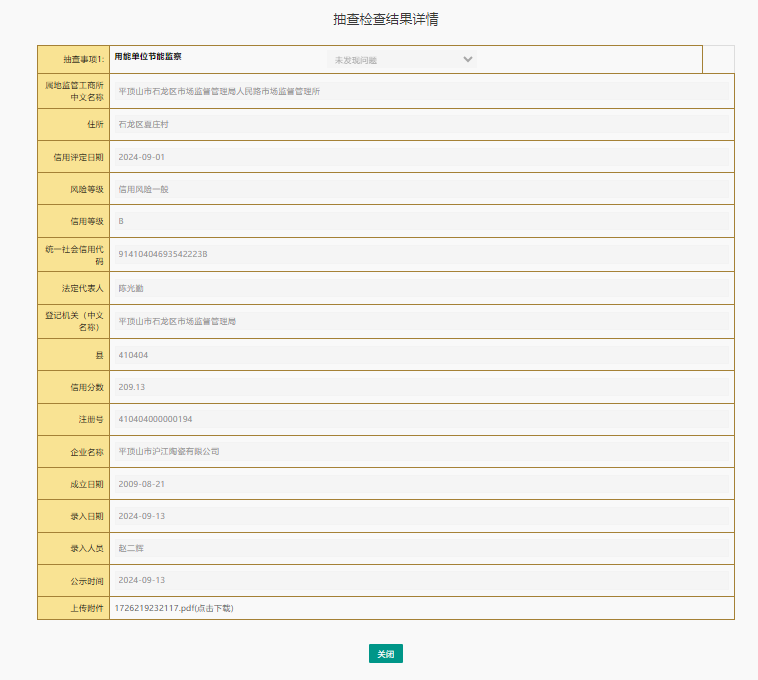
Task: Click the 录入日期 field
Action: click(x=421, y=516)
